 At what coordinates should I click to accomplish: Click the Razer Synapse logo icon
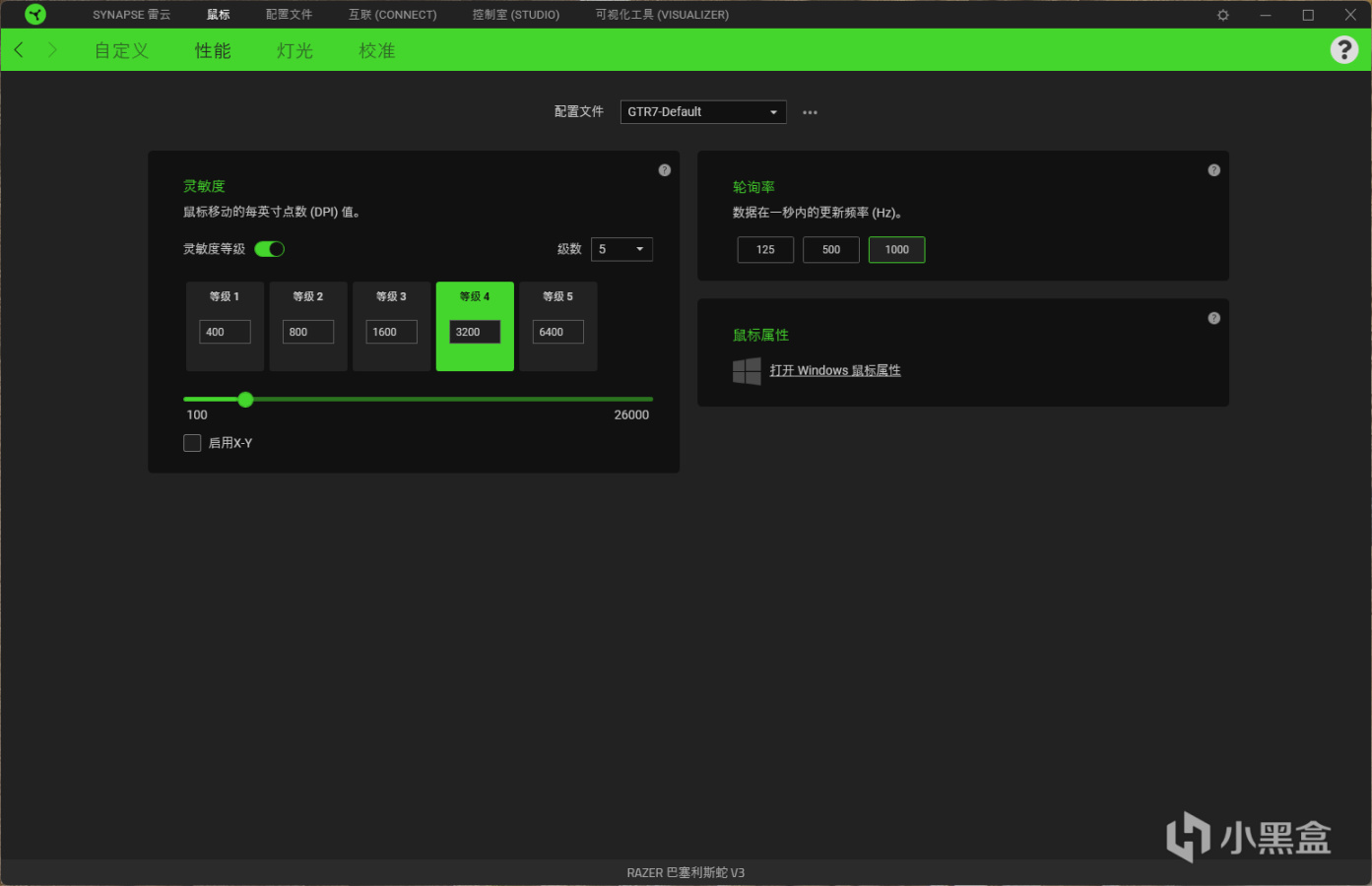35,15
